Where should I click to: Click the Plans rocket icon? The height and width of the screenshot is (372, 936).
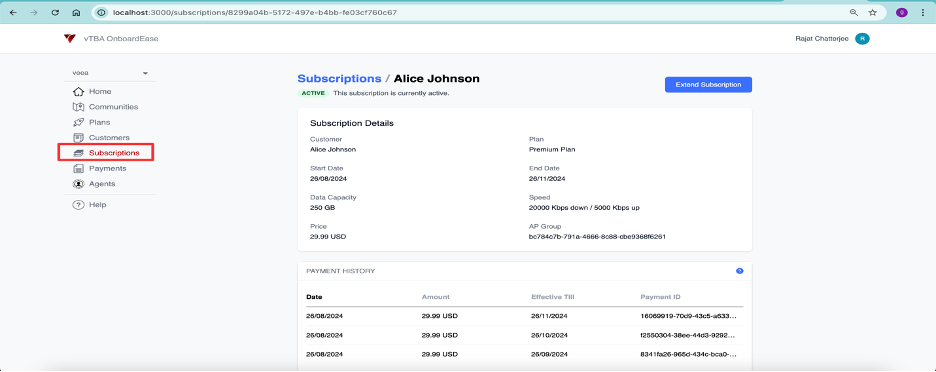[78, 122]
